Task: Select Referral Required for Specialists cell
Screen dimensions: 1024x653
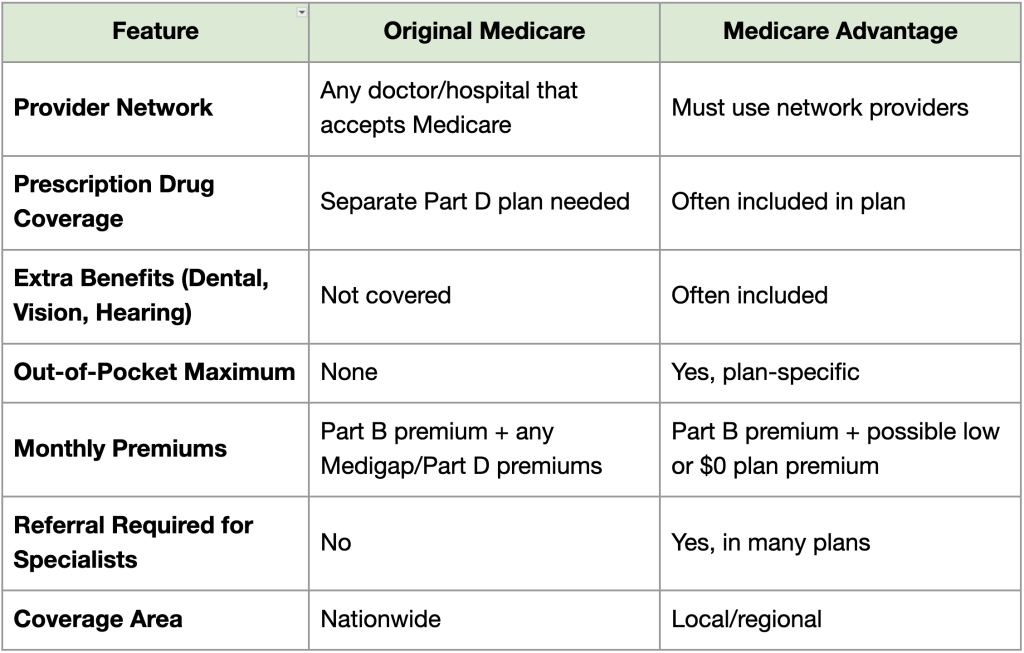Action: coord(133,543)
